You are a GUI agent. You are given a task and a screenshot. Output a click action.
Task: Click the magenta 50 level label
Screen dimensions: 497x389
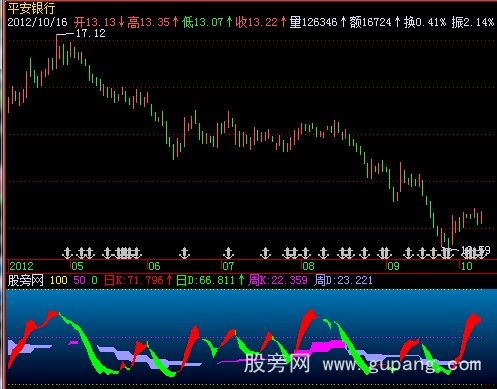coord(79,280)
